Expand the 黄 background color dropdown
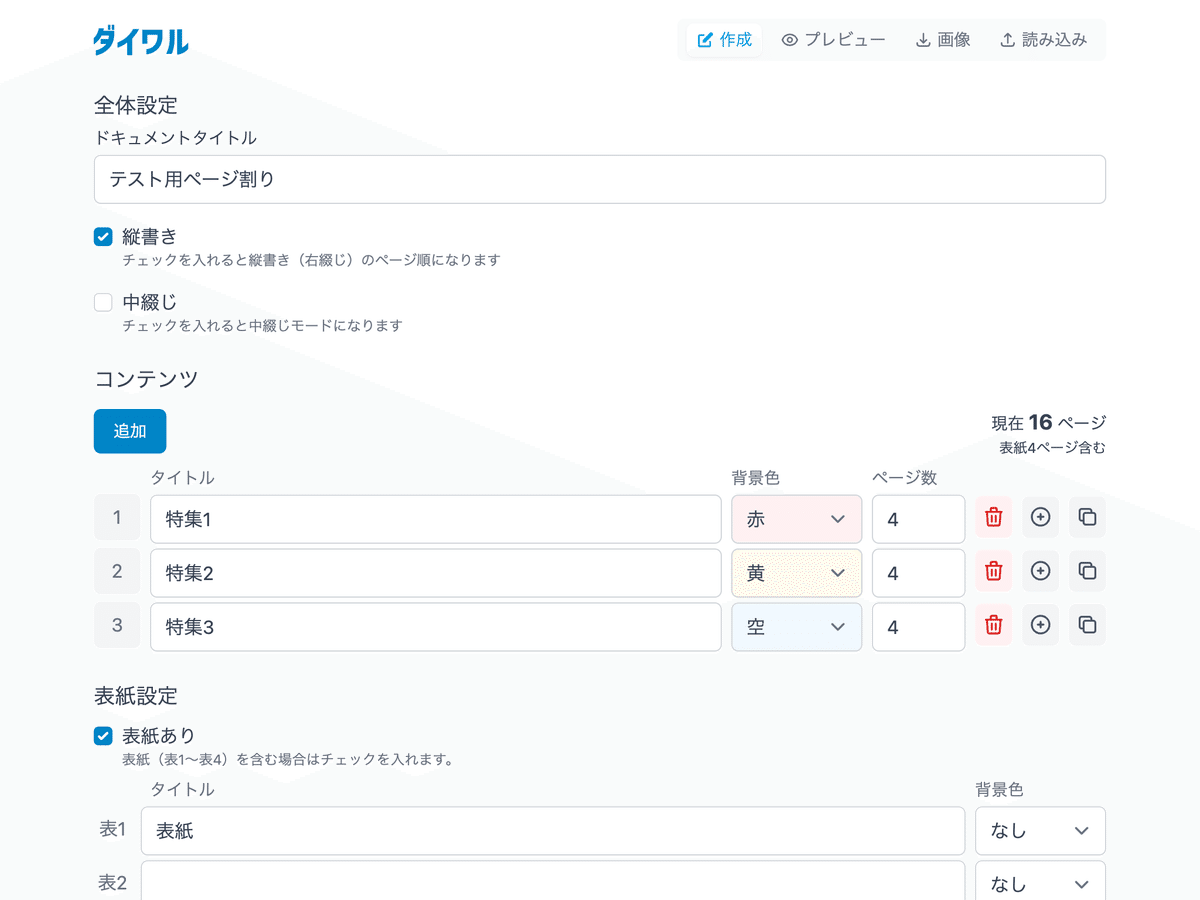Image resolution: width=1200 pixels, height=900 pixels. point(796,573)
